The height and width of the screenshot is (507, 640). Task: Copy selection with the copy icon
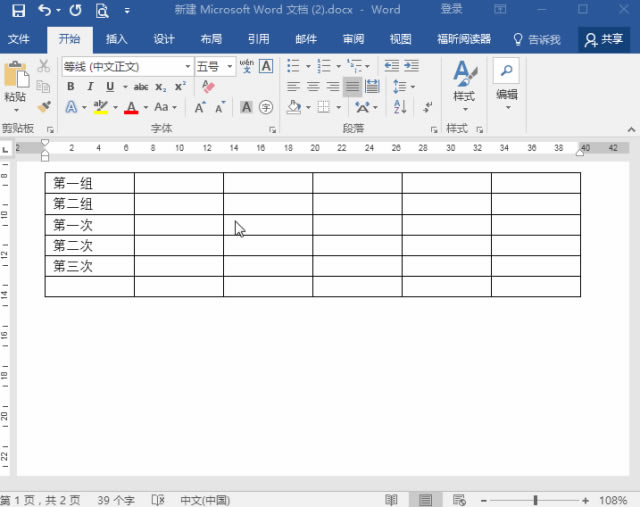(43, 87)
